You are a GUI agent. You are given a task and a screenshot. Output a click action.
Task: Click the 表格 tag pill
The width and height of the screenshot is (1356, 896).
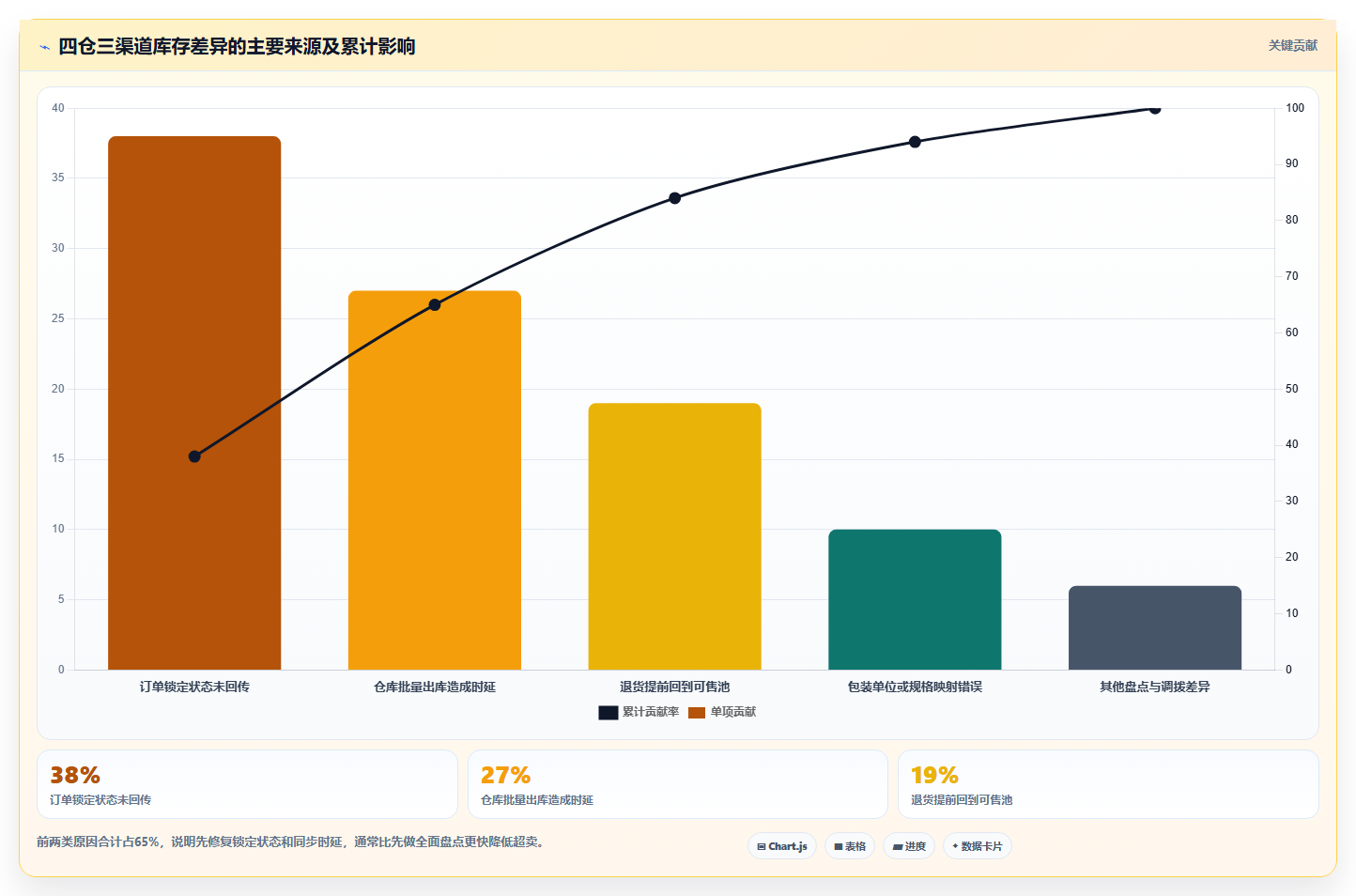pos(850,846)
